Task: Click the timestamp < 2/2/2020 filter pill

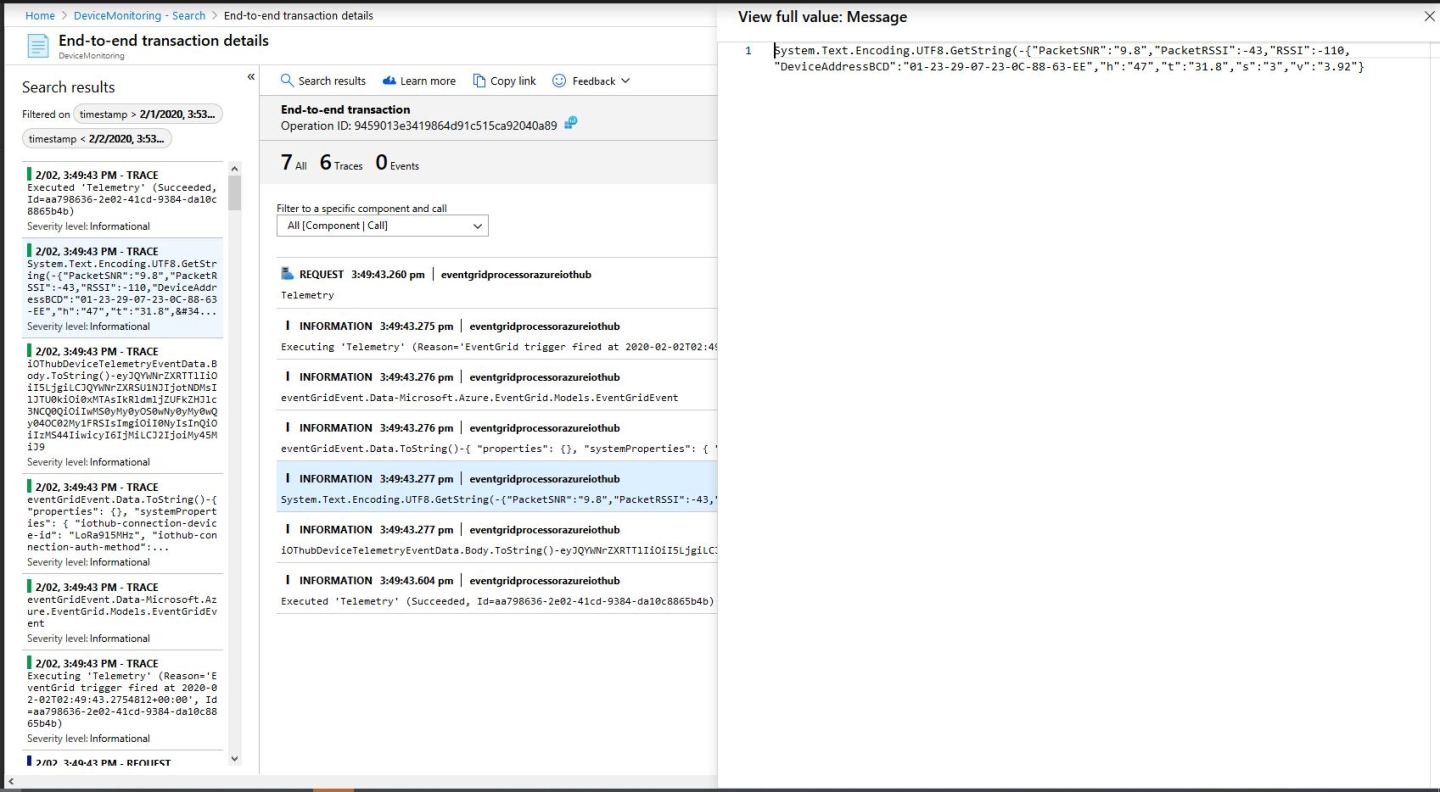Action: coord(97,139)
